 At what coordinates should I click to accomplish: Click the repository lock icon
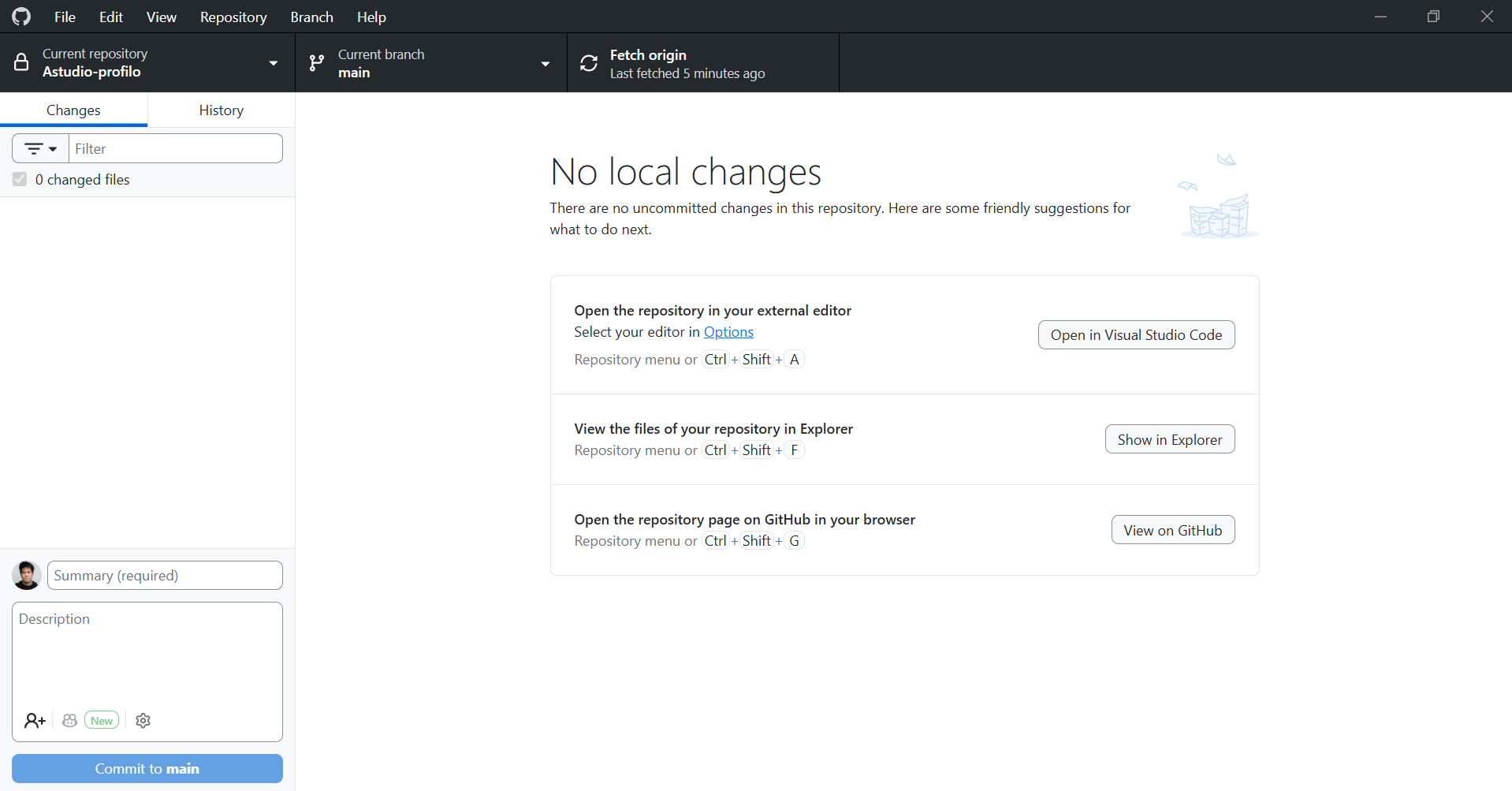coord(21,62)
